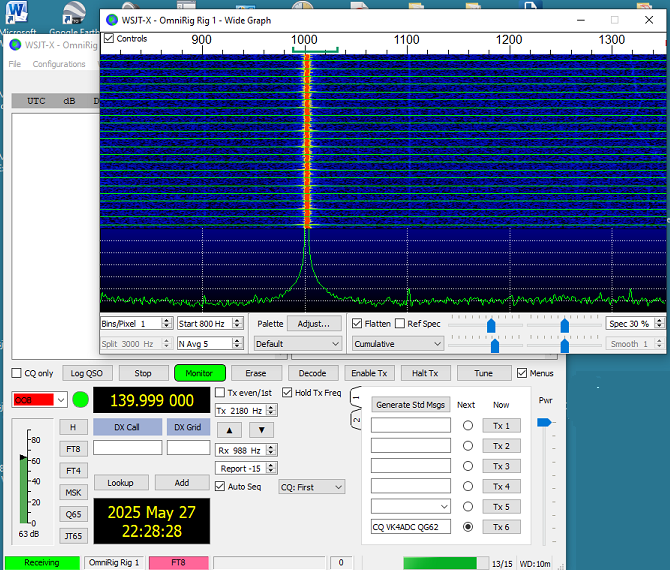Switch to MSK mode button
This screenshot has height=570, width=670.
[73, 492]
